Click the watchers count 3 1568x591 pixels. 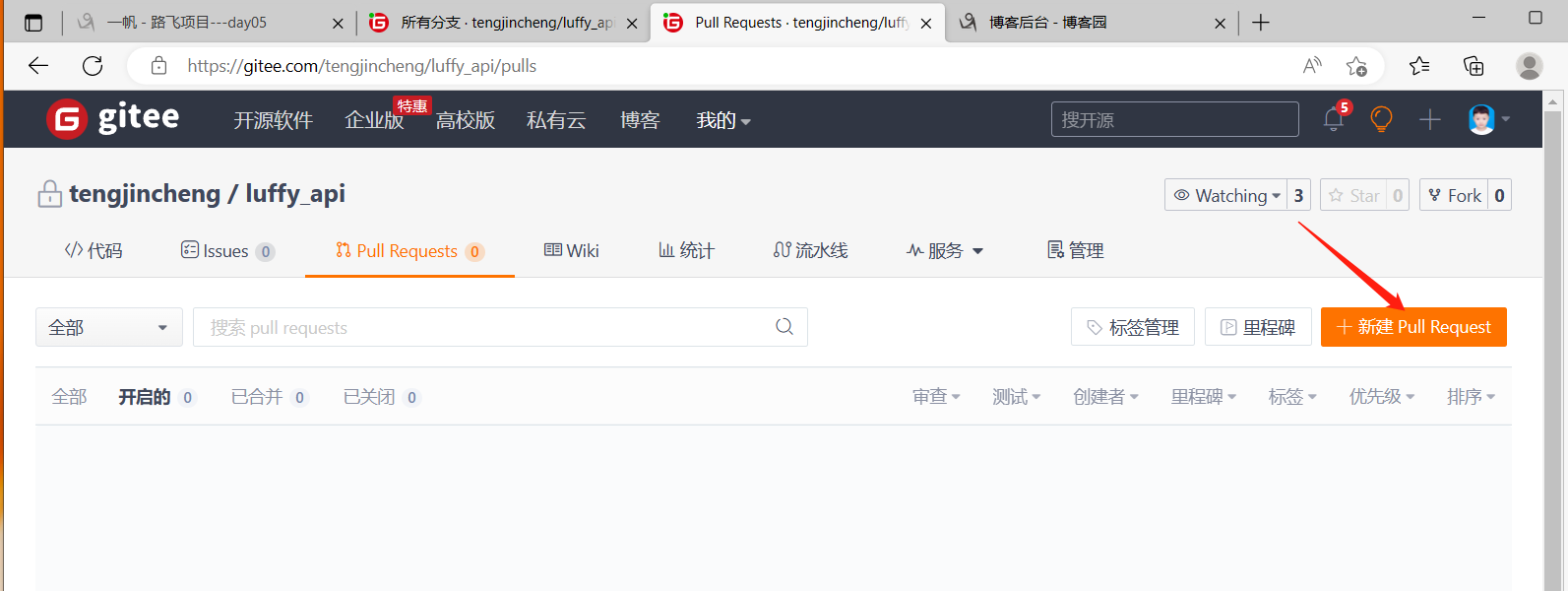1298,195
